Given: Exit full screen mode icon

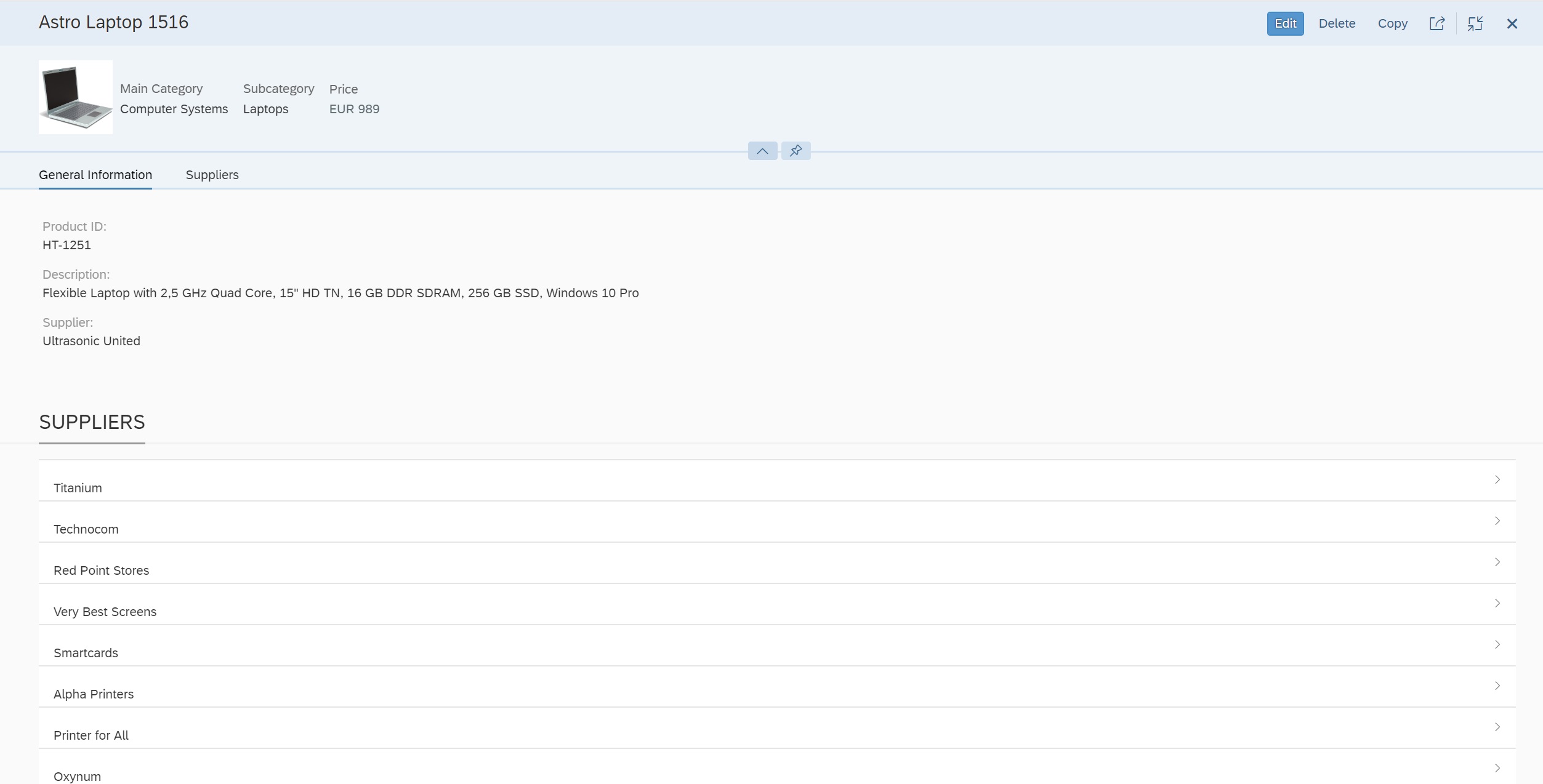Looking at the screenshot, I should 1475,23.
